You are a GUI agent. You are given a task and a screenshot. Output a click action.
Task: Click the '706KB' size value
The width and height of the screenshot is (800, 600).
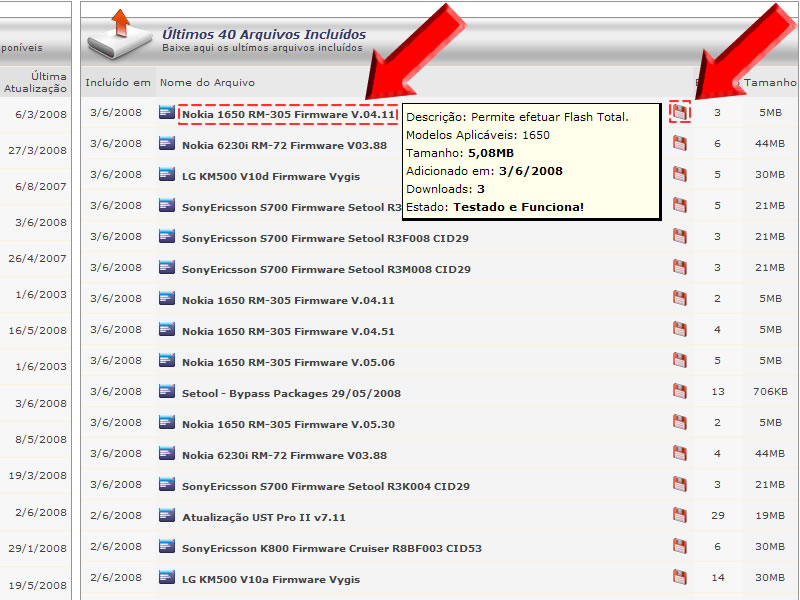tap(770, 392)
